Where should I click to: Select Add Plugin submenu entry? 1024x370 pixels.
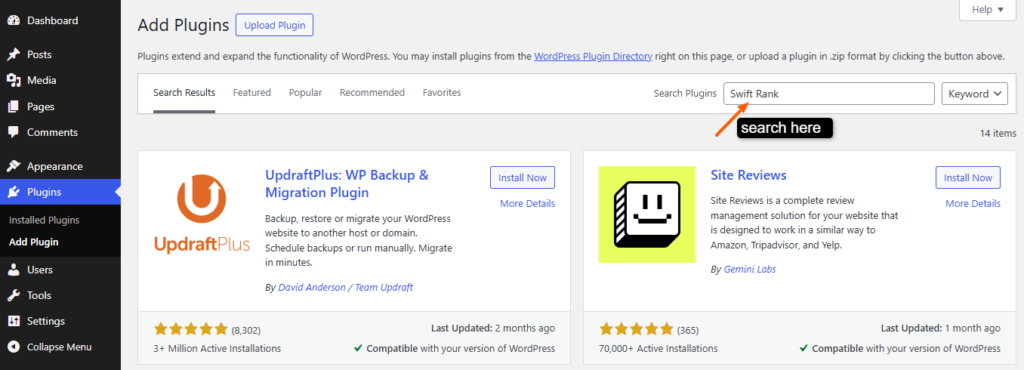point(33,242)
